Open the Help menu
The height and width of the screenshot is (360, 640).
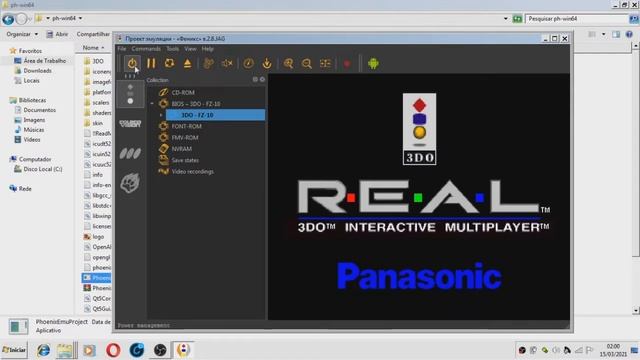(x=207, y=49)
